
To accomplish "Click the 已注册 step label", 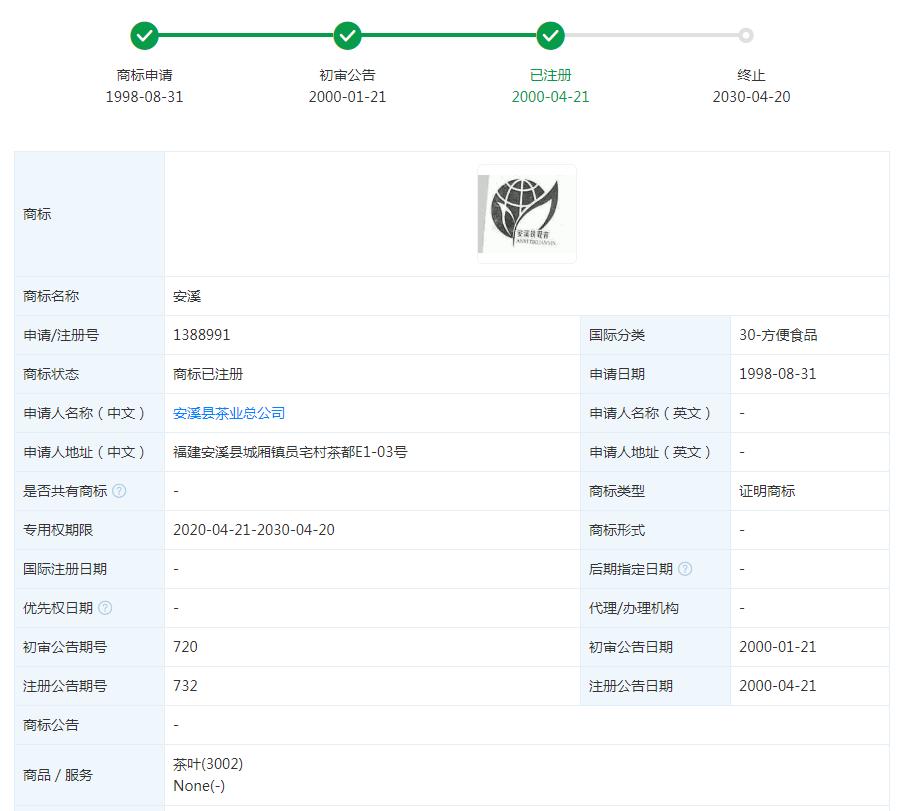I will coord(550,75).
